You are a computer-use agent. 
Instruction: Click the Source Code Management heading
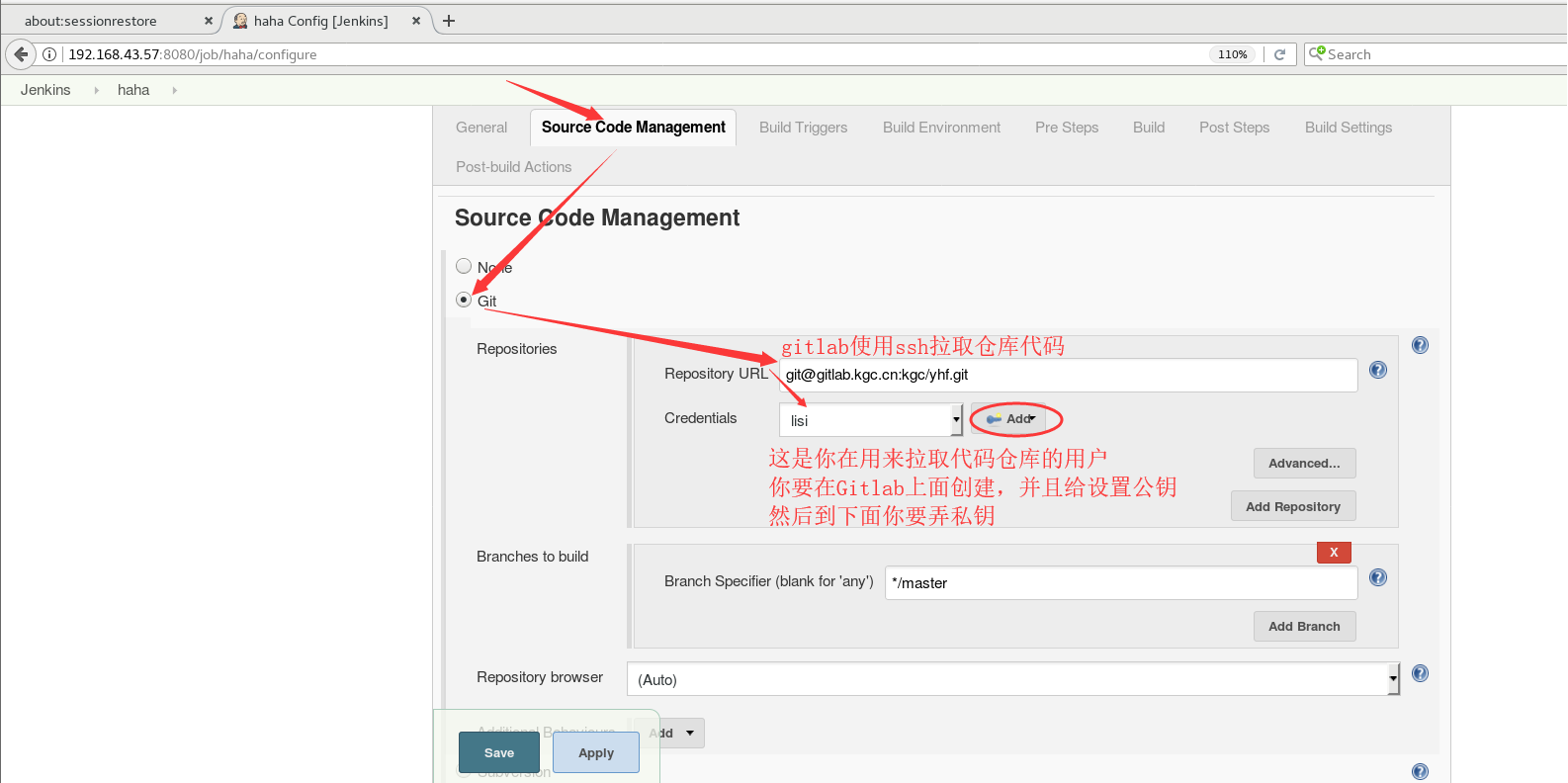tap(596, 217)
